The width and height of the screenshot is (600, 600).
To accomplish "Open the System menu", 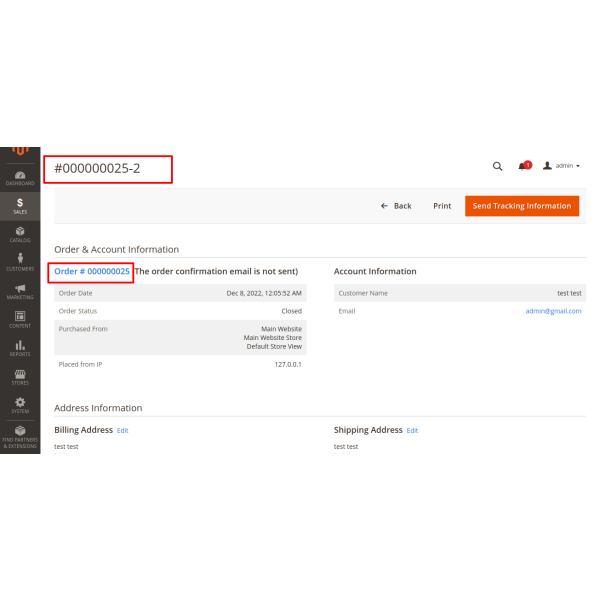I will 20,405.
